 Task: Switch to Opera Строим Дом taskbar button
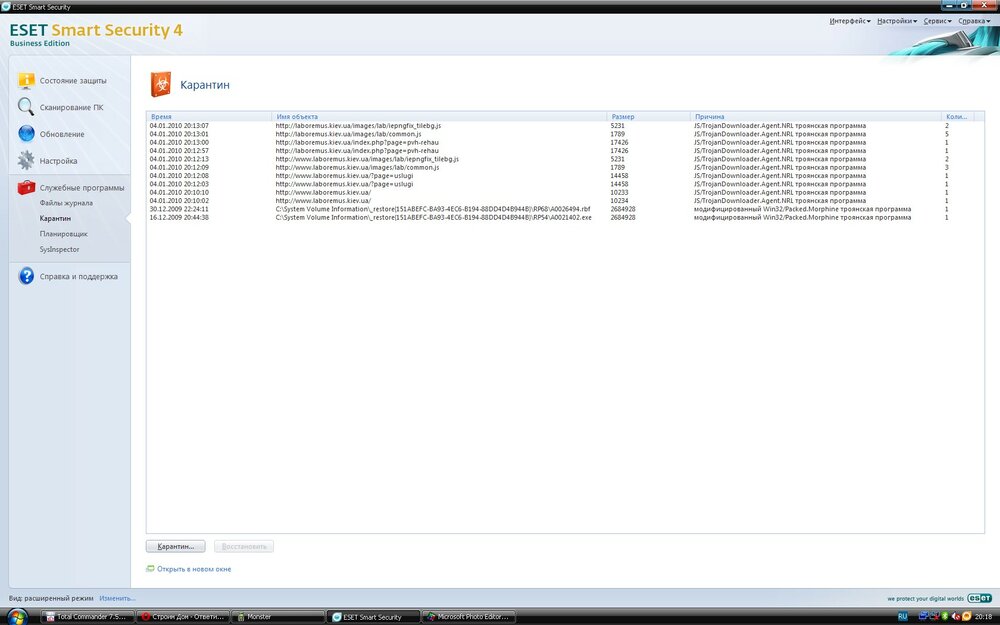click(182, 617)
